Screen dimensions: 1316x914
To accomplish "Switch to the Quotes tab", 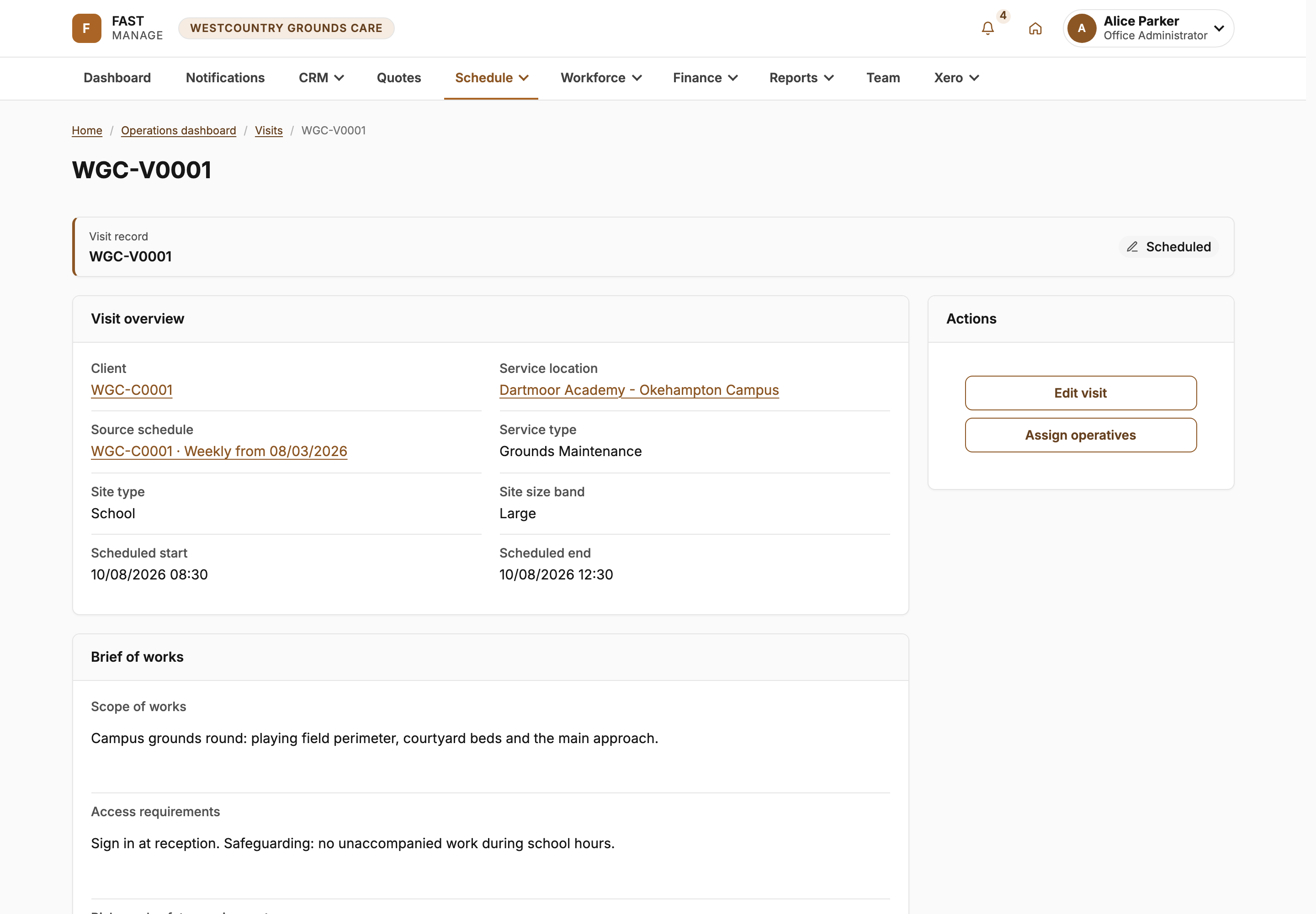I will pyautogui.click(x=398, y=78).
